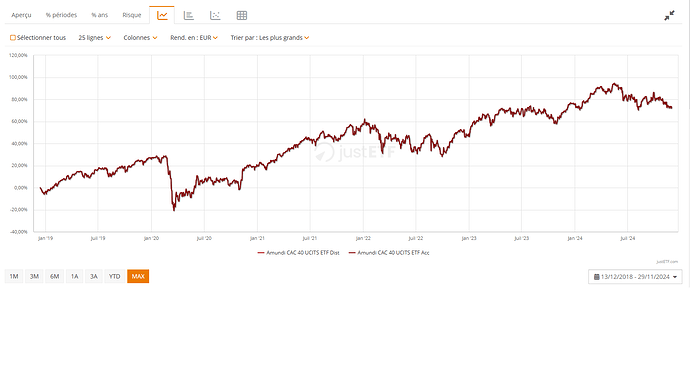Switch to the table grid view icon

(x=242, y=15)
